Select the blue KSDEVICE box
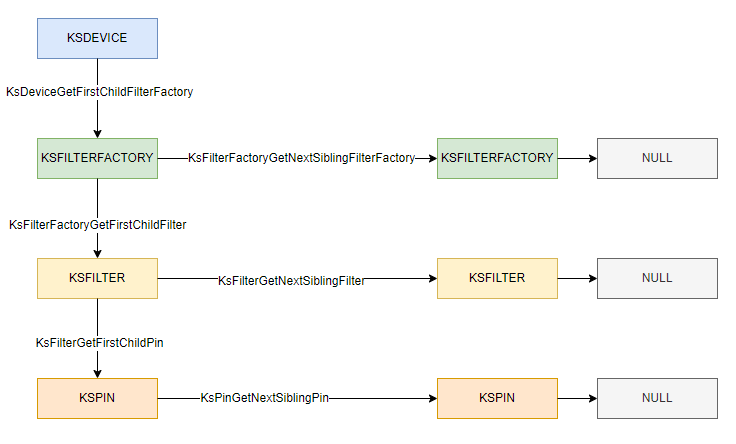736x444 pixels. (x=97, y=38)
